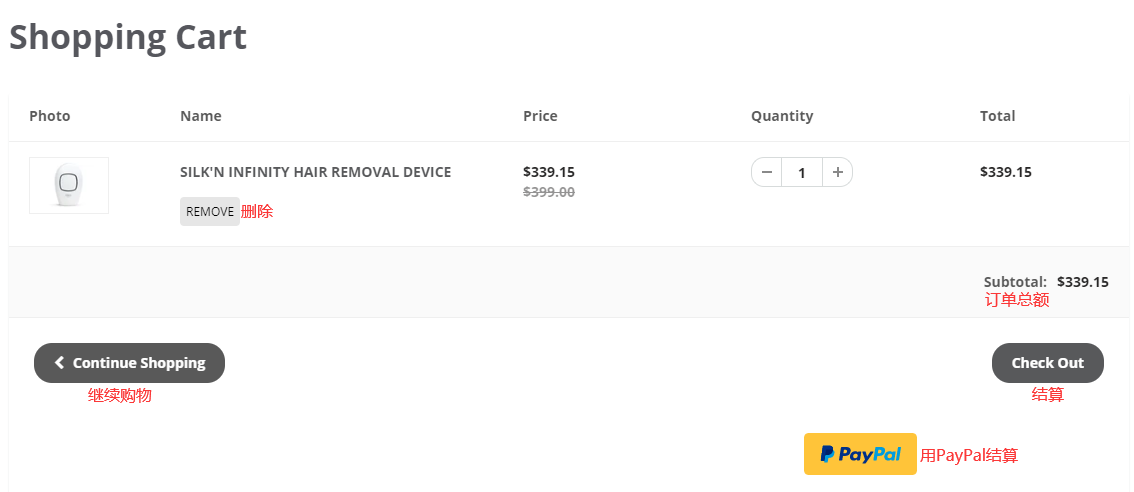Screen dimensions: 1134x492
Task: Select the Quantity column header
Action: 782,116
